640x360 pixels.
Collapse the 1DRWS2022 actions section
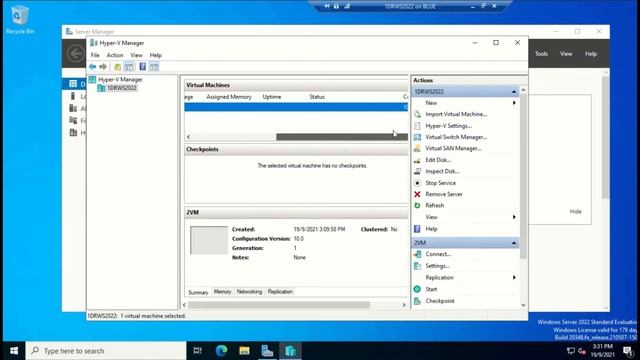514,92
